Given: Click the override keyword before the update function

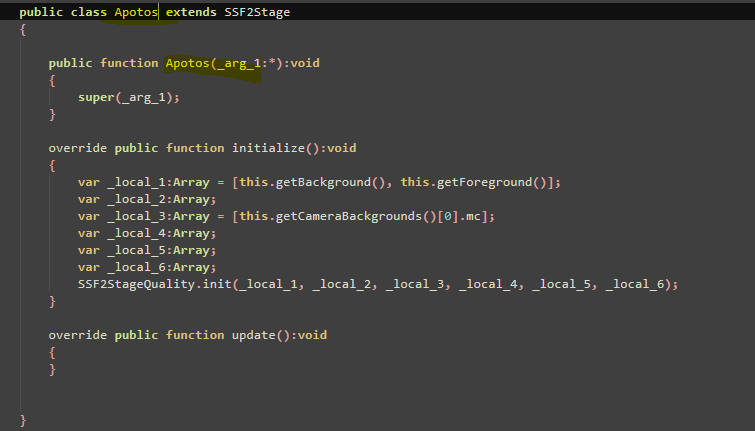Looking at the screenshot, I should point(78,335).
